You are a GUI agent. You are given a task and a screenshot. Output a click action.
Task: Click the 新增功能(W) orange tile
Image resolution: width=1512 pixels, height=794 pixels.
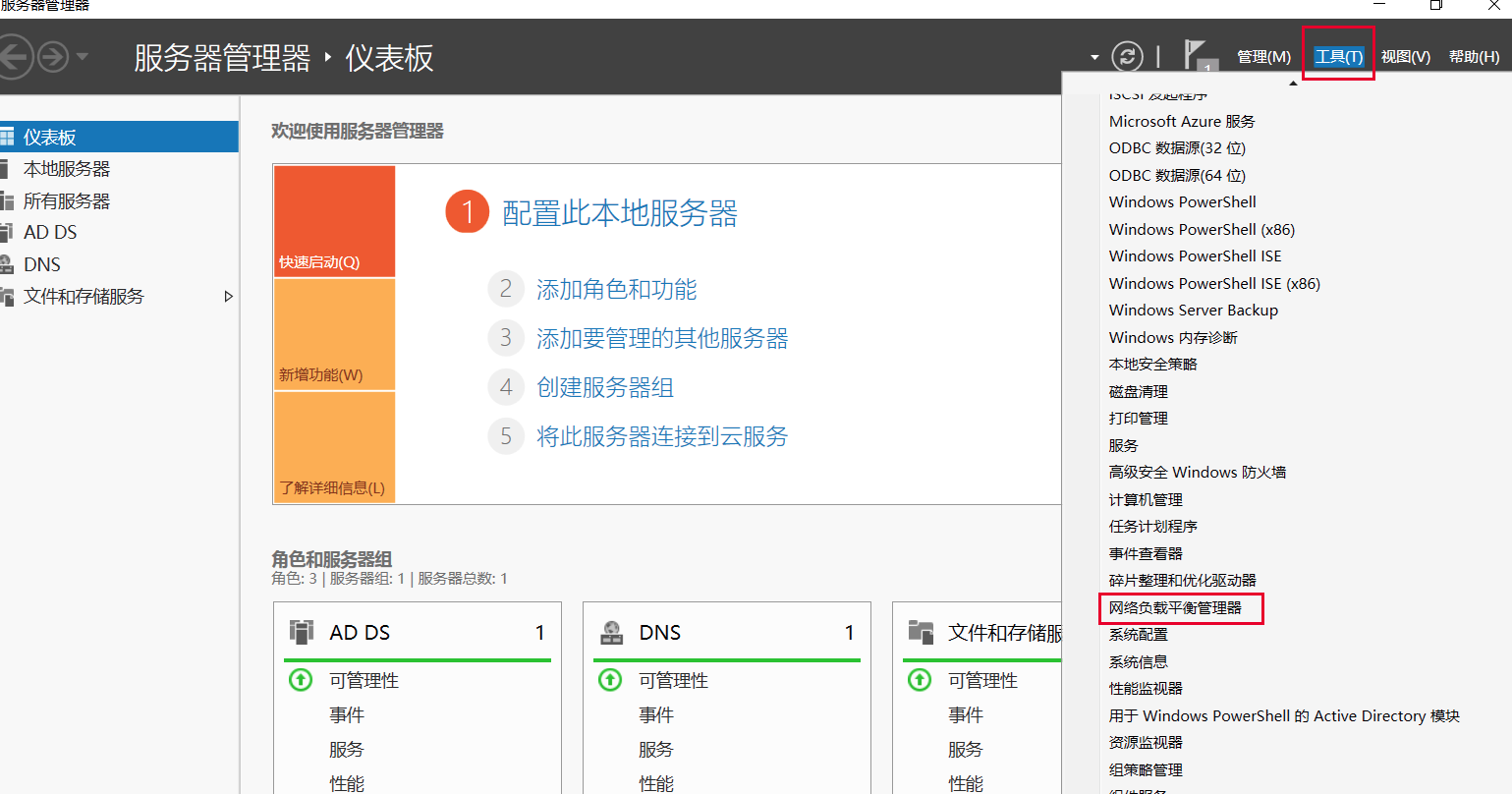pos(334,335)
